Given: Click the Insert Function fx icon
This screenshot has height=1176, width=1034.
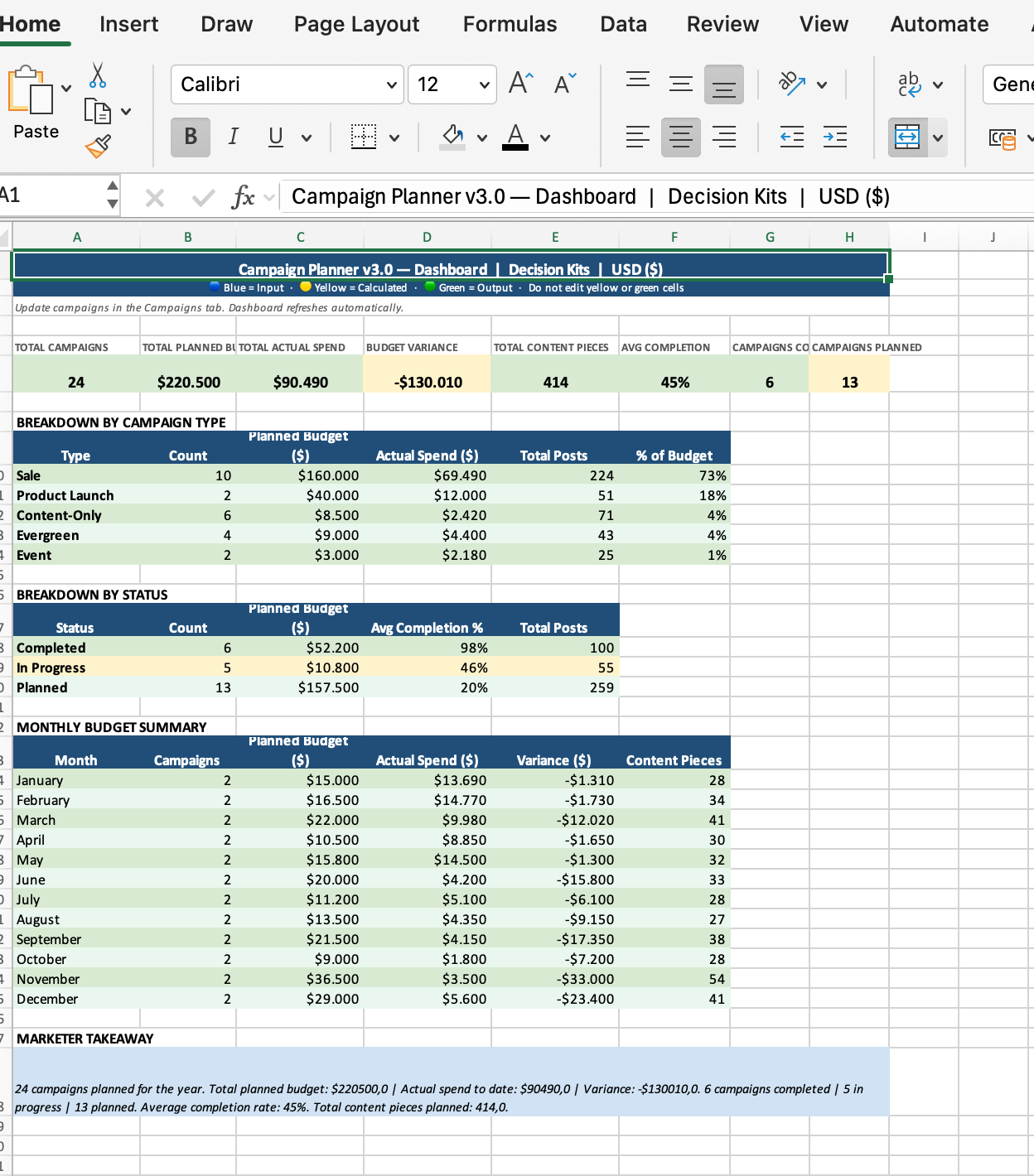Looking at the screenshot, I should [243, 197].
